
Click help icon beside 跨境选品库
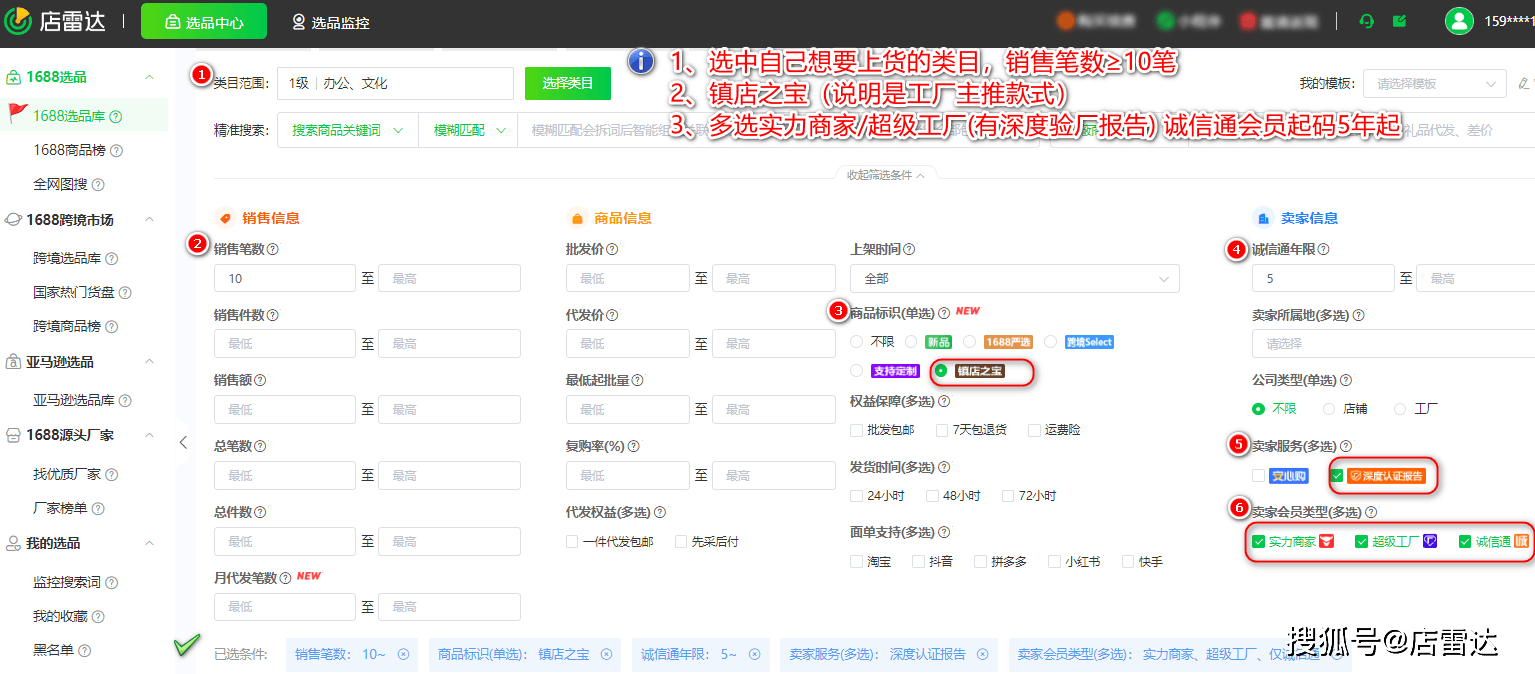click(x=111, y=259)
